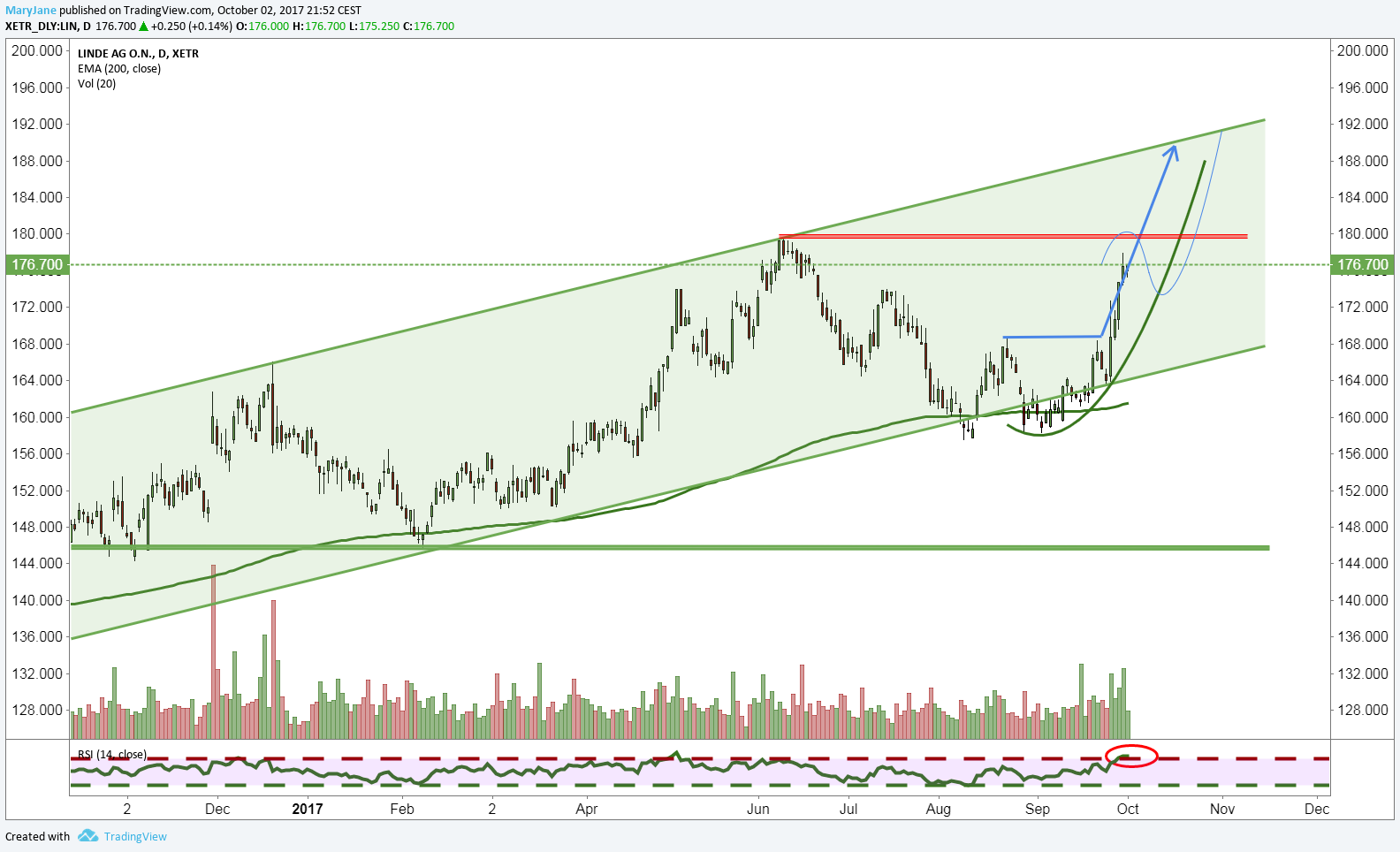
Task: Click the green up-triangle change indicator
Action: click(x=143, y=27)
